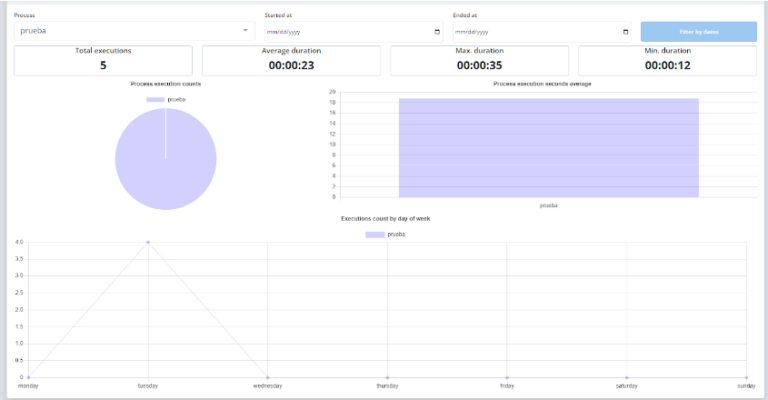Screen dimensions: 768x400
Task: Click the Ended at date field
Action: (x=542, y=32)
